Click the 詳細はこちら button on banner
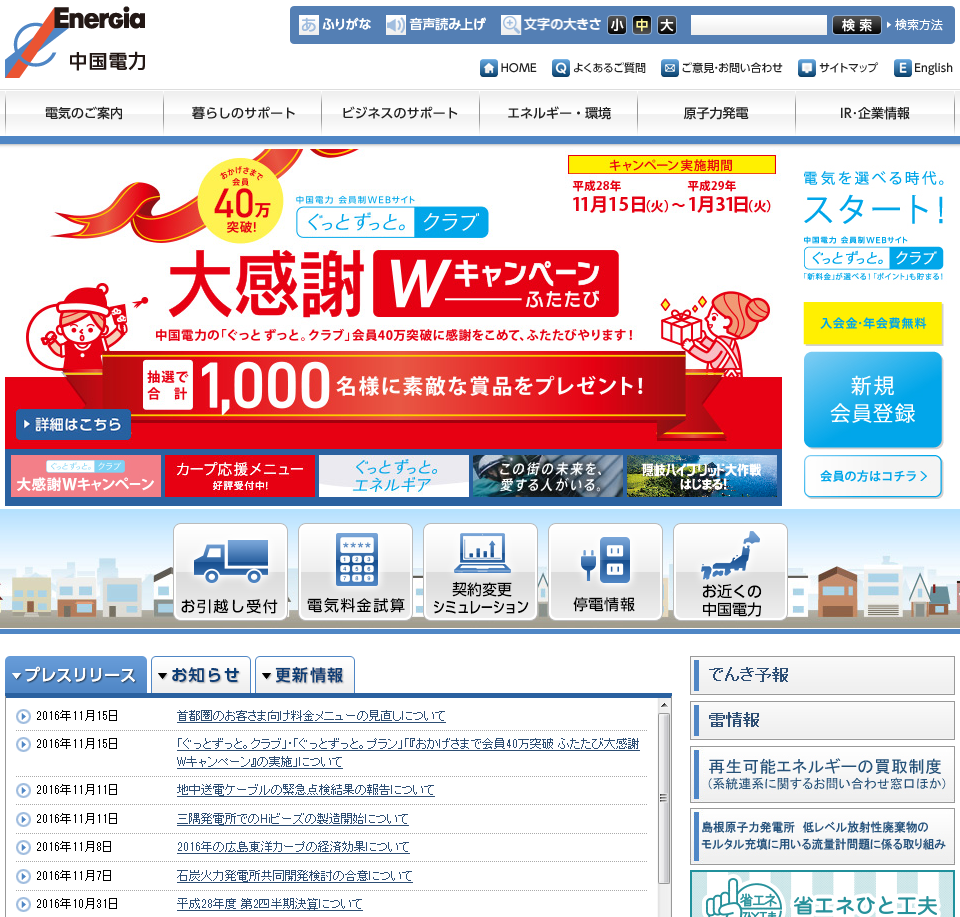The width and height of the screenshot is (960, 917). pyautogui.click(x=73, y=424)
